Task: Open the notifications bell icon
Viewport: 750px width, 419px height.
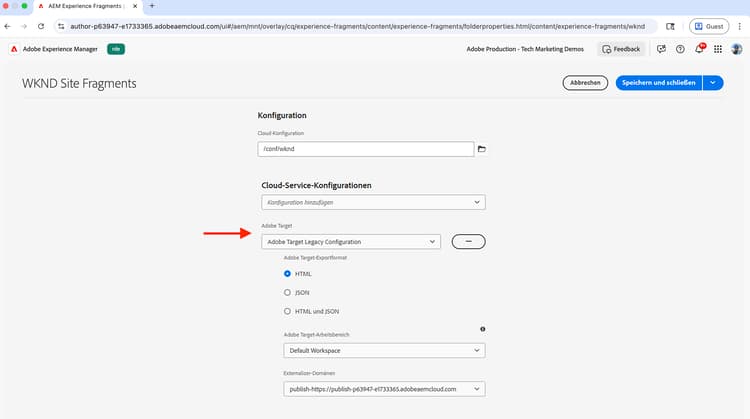Action: click(699, 49)
